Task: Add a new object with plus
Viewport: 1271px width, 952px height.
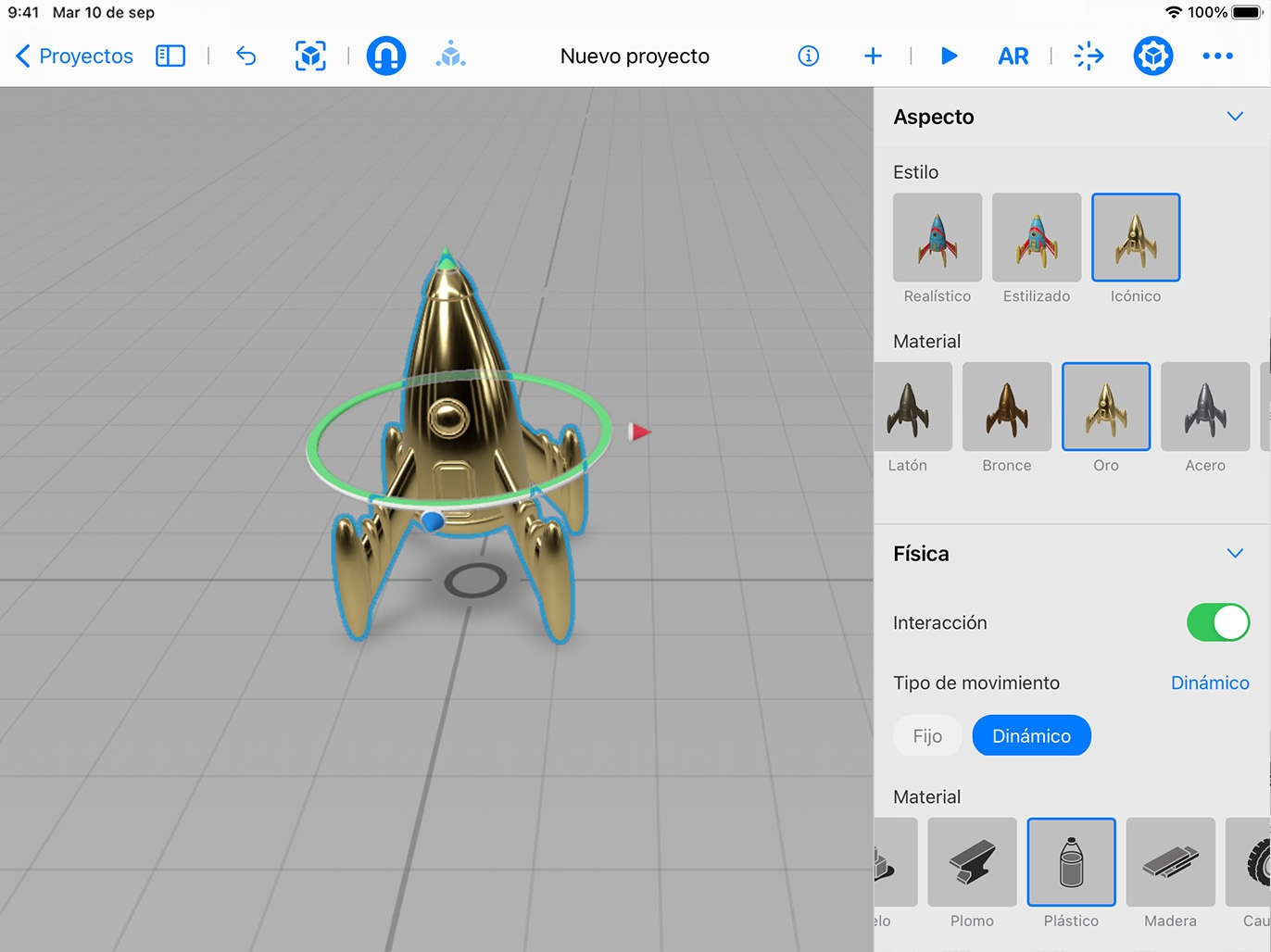Action: click(873, 56)
